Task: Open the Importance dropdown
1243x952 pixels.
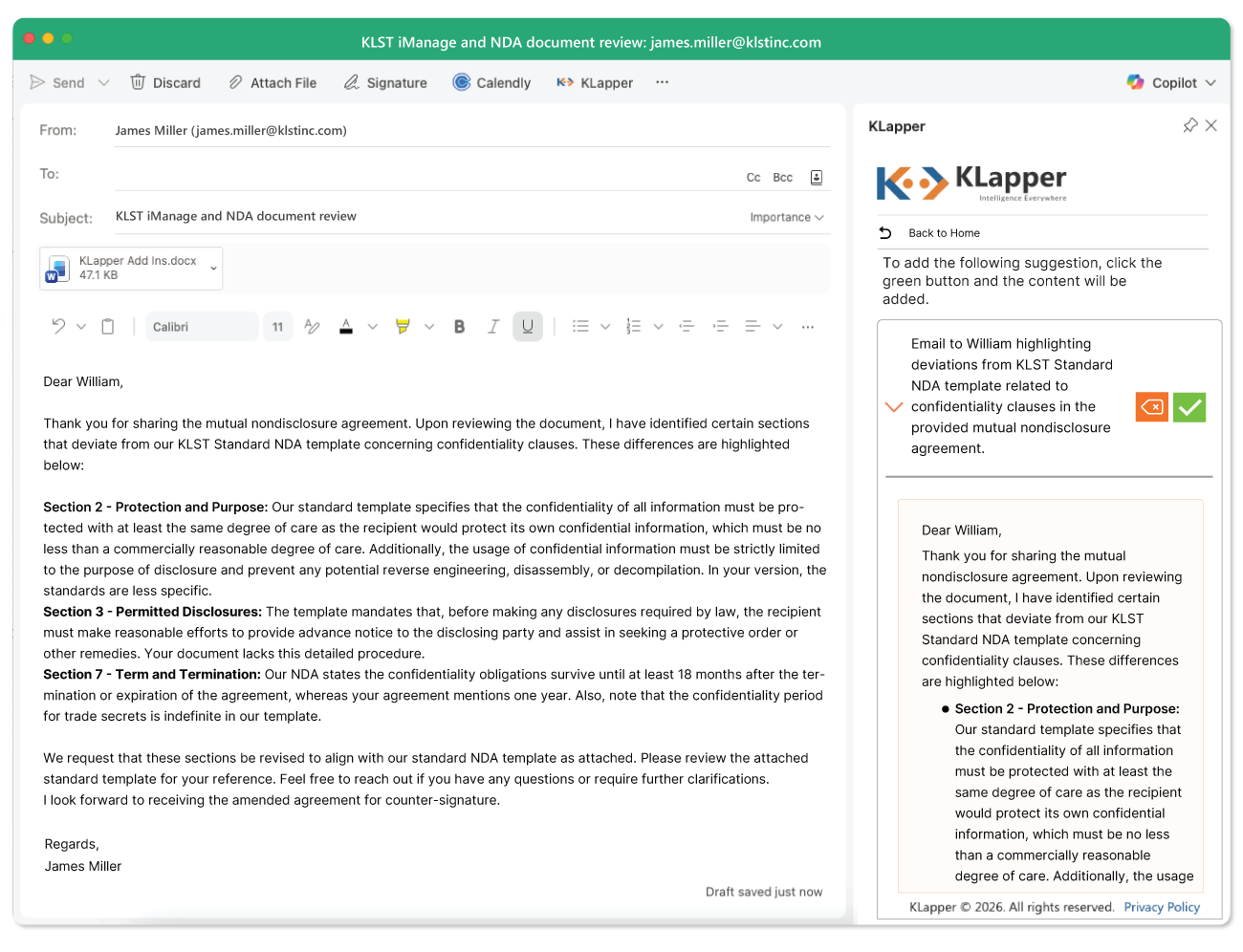Action: pos(786,217)
